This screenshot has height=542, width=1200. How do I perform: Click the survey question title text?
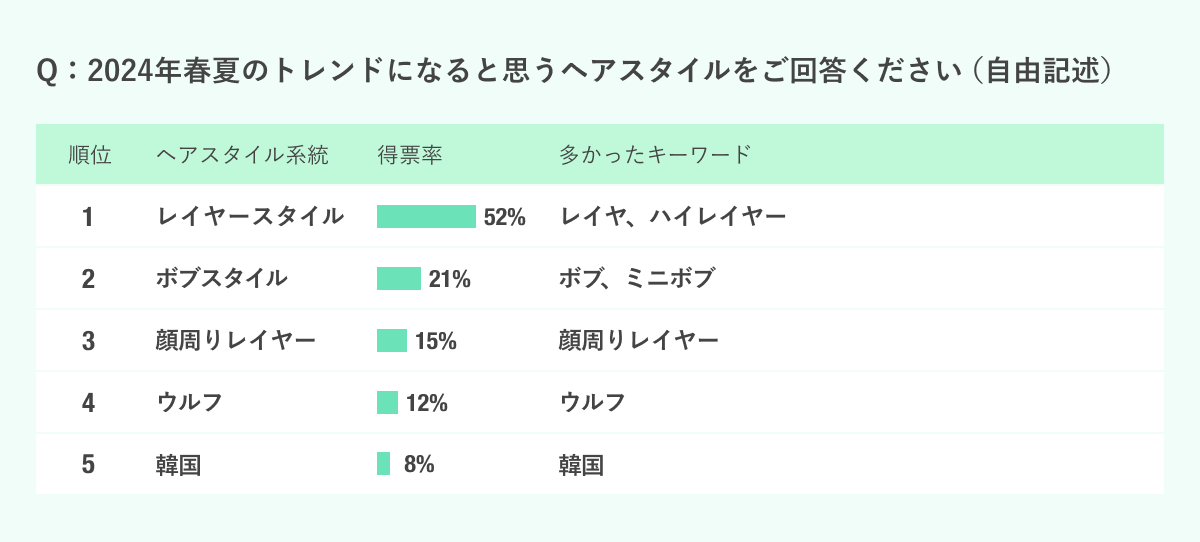tap(575, 73)
